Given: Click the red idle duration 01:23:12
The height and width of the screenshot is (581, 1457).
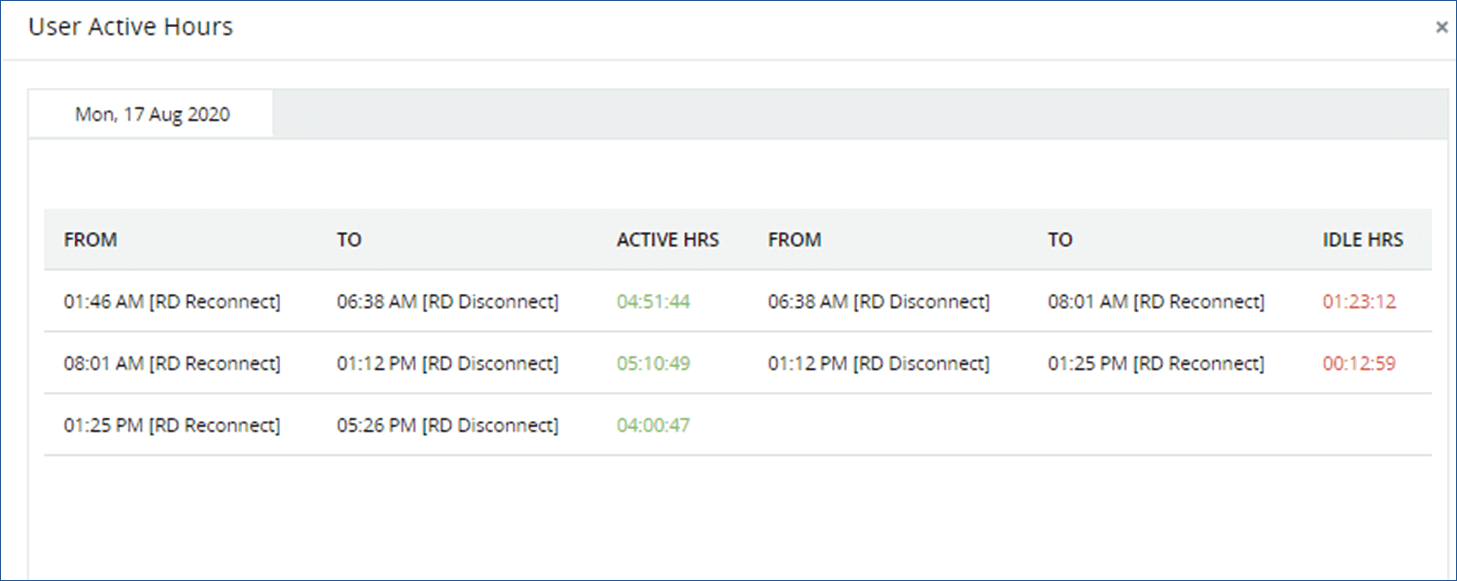Looking at the screenshot, I should click(1359, 302).
